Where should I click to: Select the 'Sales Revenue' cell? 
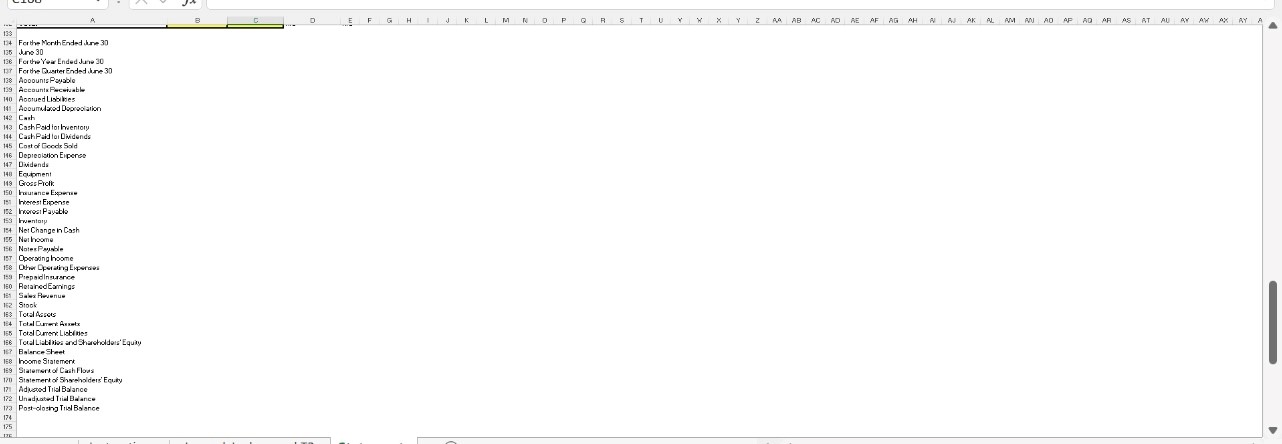(x=92, y=295)
